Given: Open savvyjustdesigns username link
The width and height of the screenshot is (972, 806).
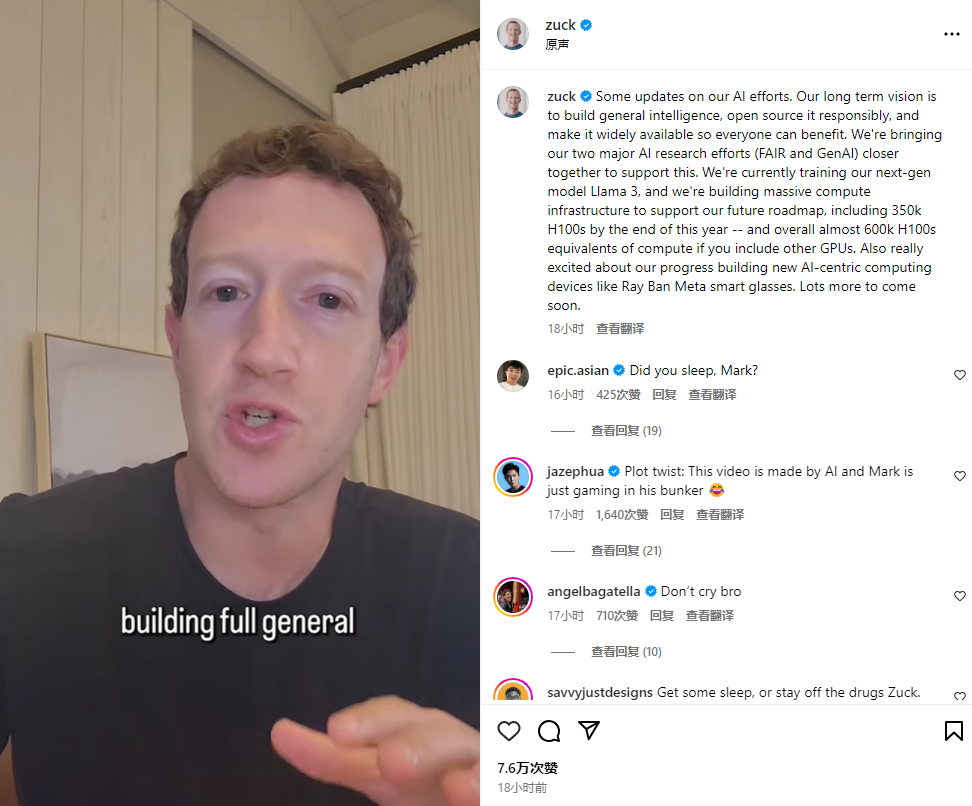Looking at the screenshot, I should pos(599,693).
